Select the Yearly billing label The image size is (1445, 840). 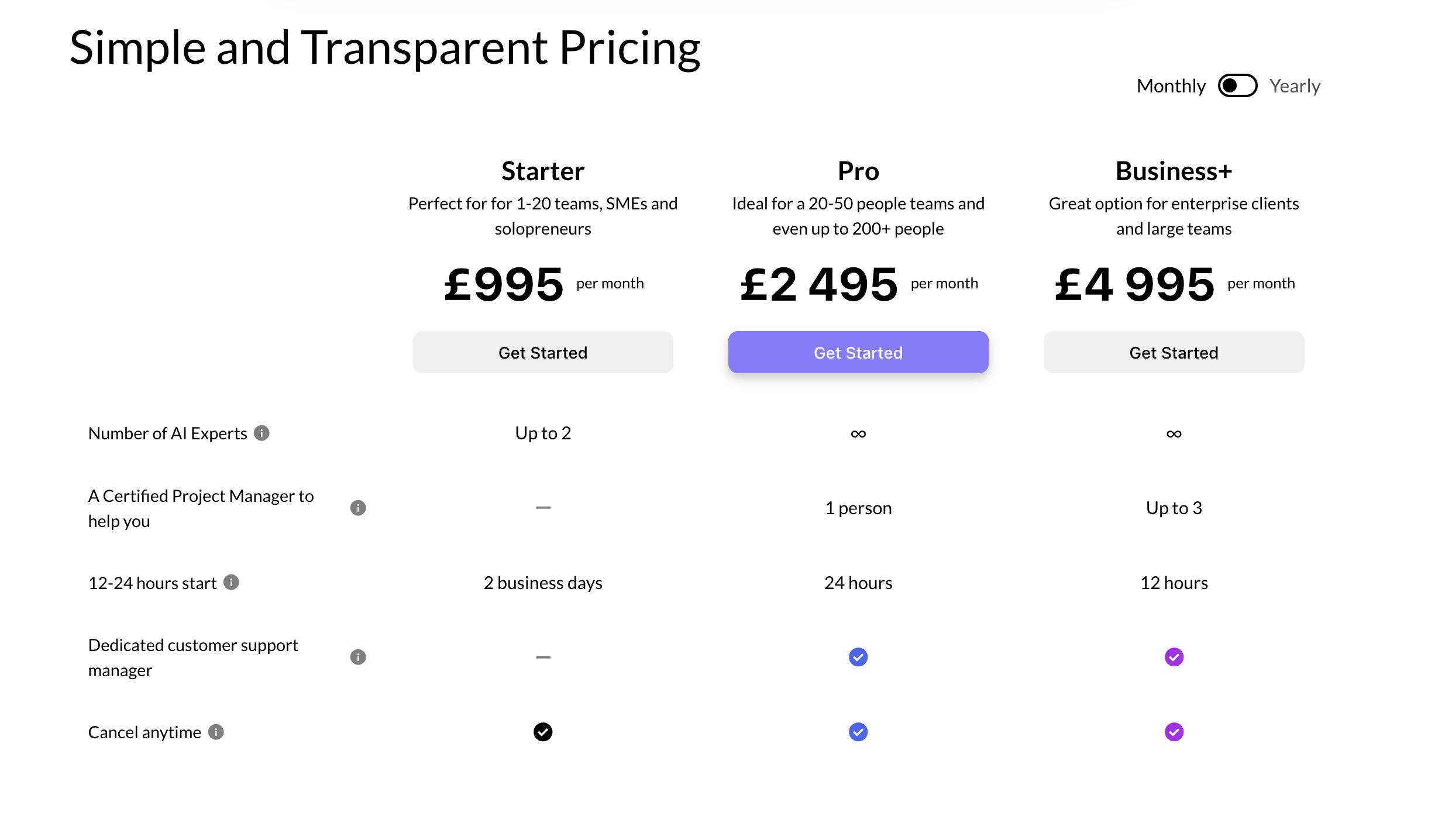(1295, 86)
